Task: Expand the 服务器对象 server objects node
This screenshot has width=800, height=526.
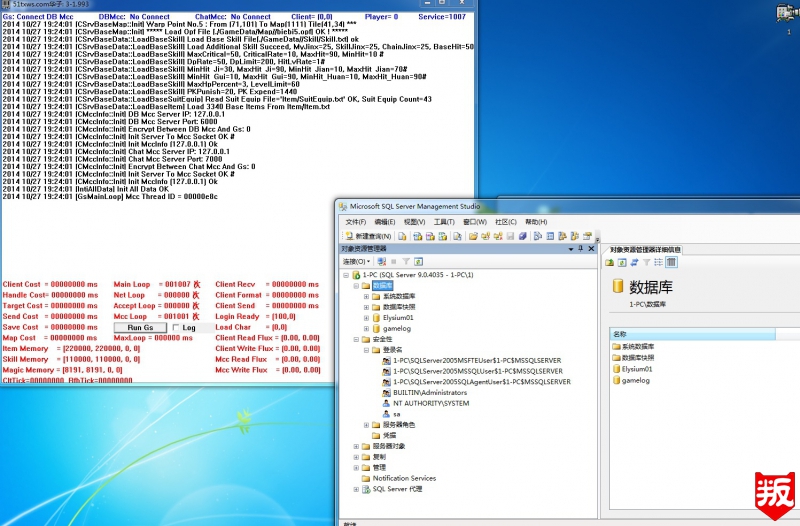Action: click(356, 446)
